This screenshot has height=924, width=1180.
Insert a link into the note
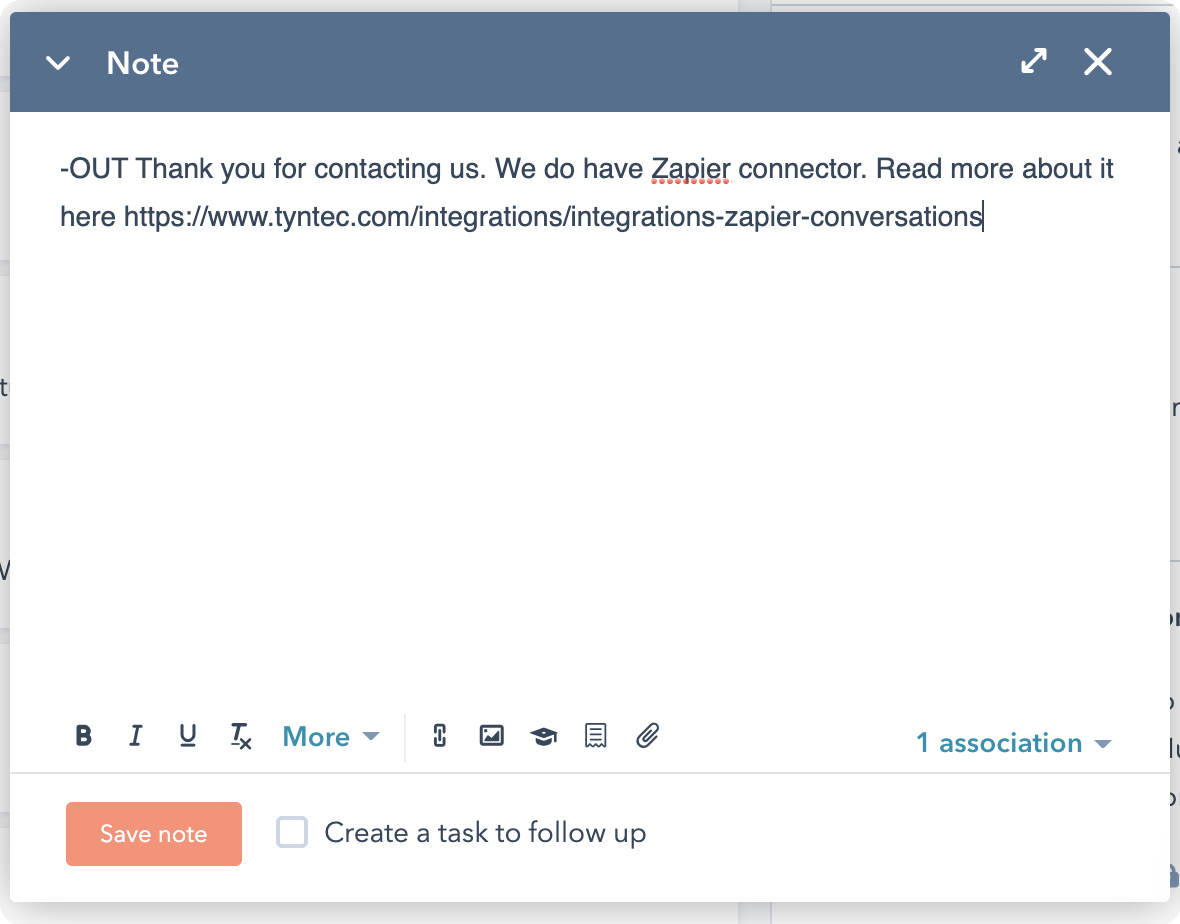coord(439,737)
